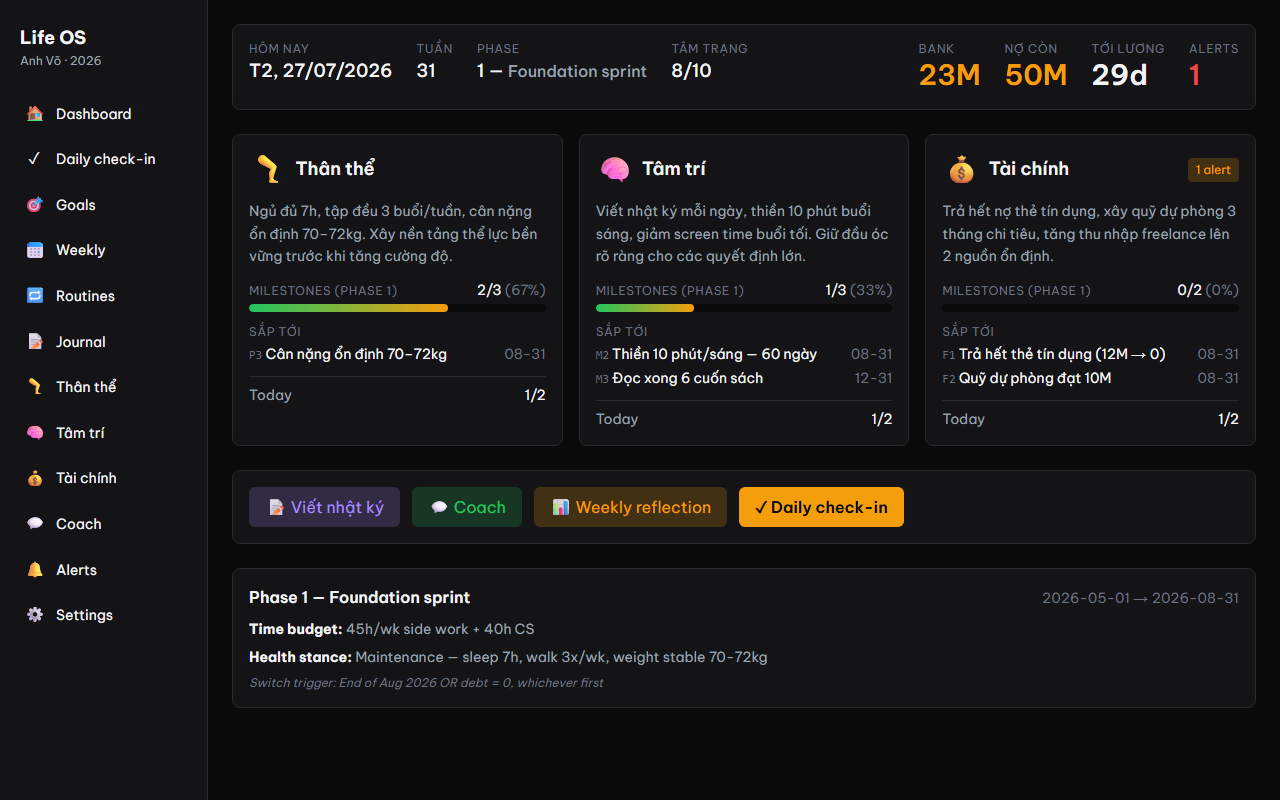Screen dimensions: 1280x800
Task: Click the 23M bank balance value
Action: coord(949,75)
